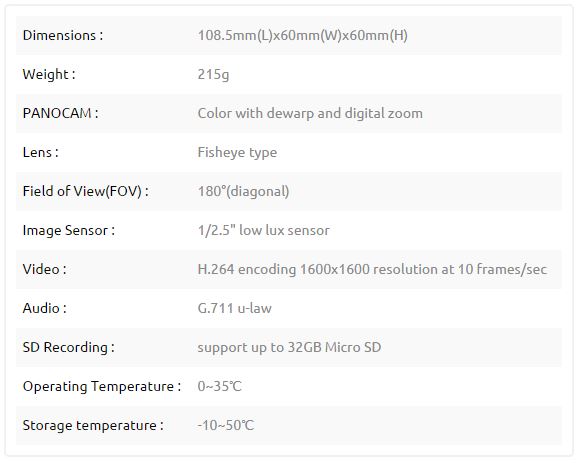The width and height of the screenshot is (578, 463).
Task: Select the 1/2.5" low lux sensor text
Action: [264, 230]
